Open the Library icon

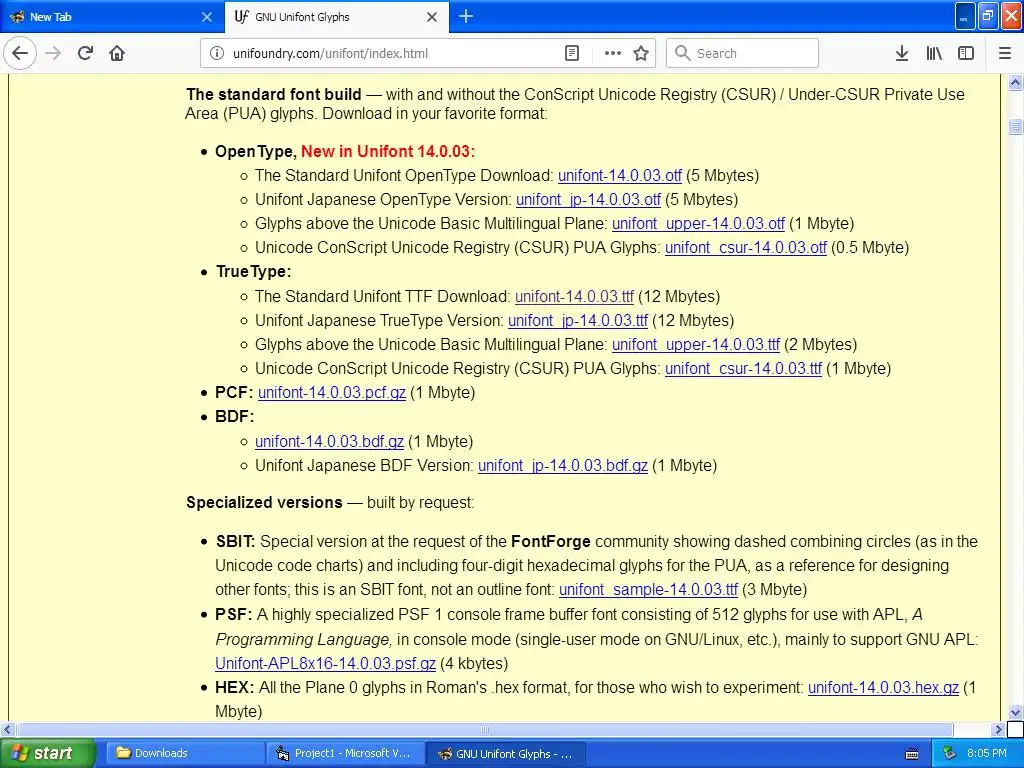click(x=934, y=53)
